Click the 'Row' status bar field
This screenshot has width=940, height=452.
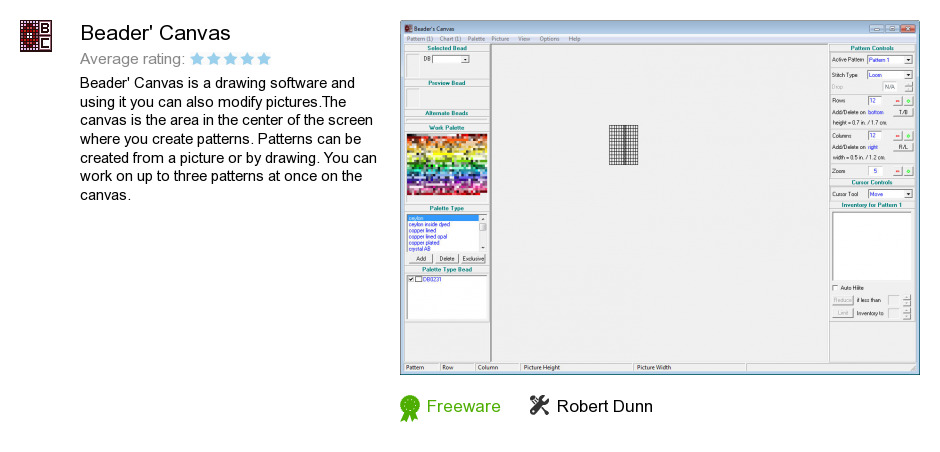coord(457,367)
